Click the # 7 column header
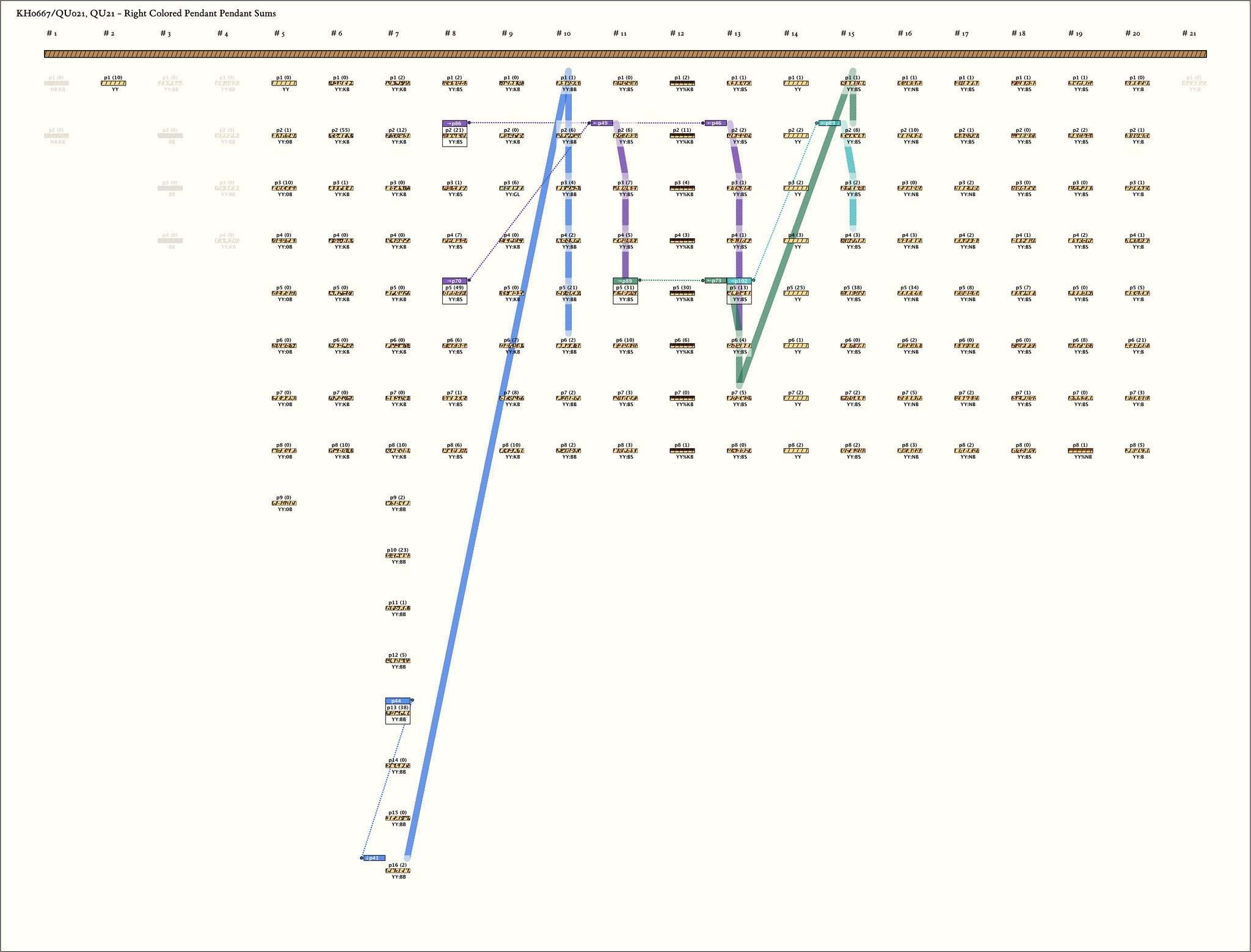The height and width of the screenshot is (952, 1251). [393, 34]
